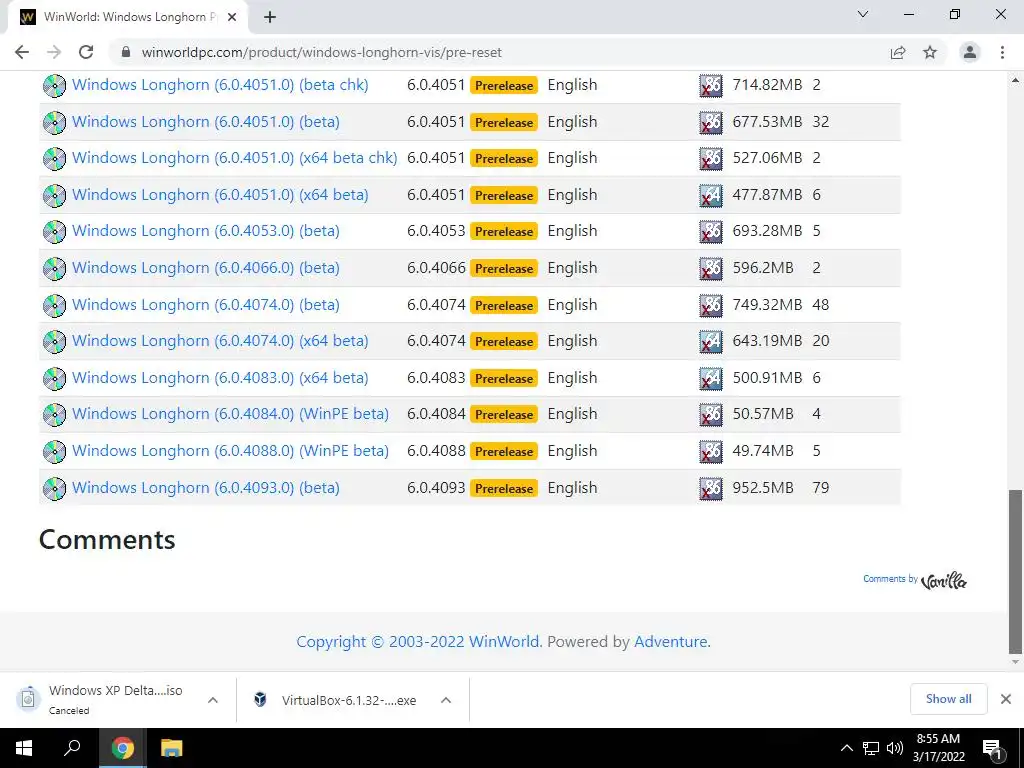Bookmark this page with the star icon
The width and height of the screenshot is (1024, 768).
[x=930, y=52]
